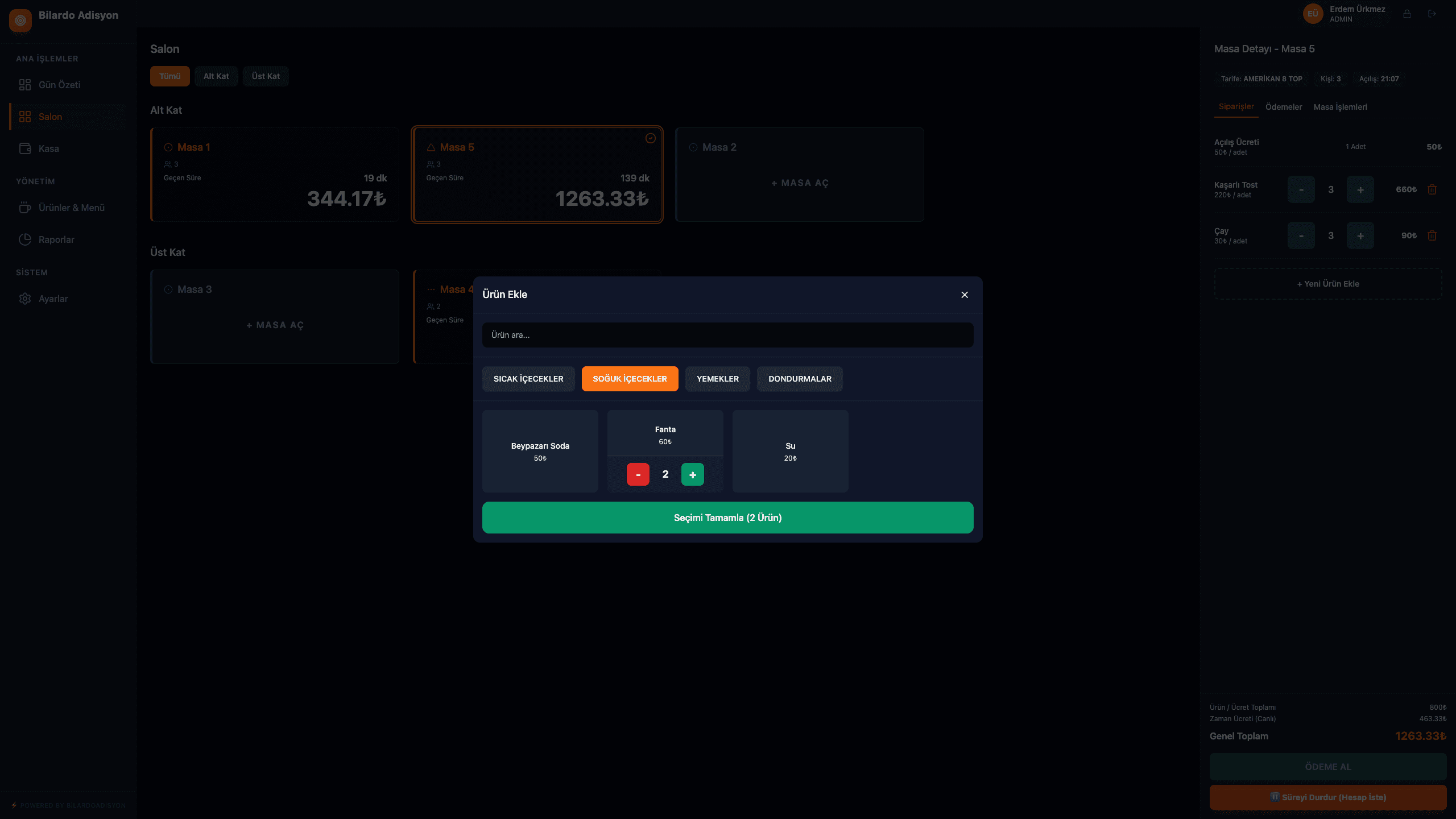Switch to Ödemeler tab
The width and height of the screenshot is (1456, 819).
pyautogui.click(x=1283, y=107)
